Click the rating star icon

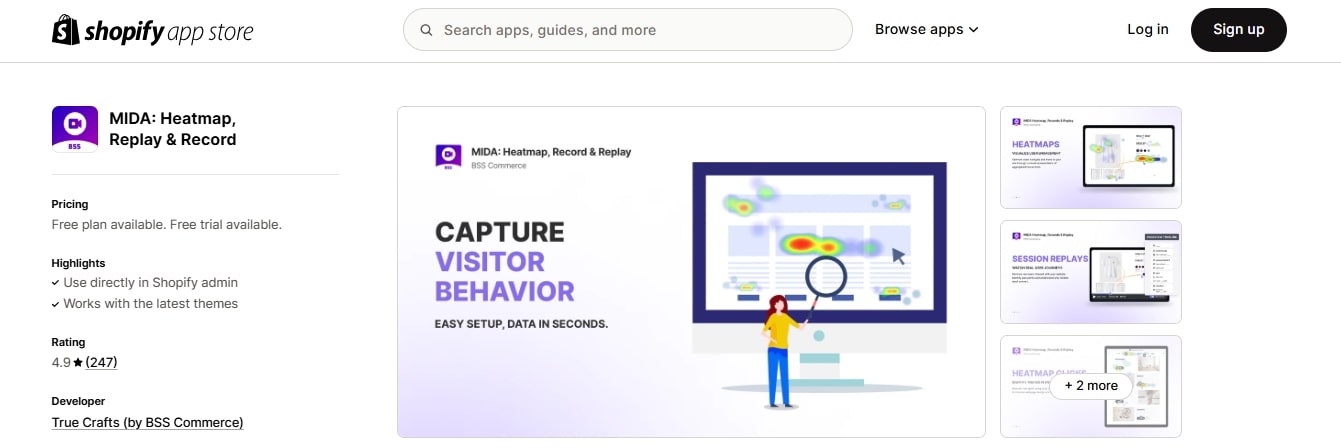(78, 362)
